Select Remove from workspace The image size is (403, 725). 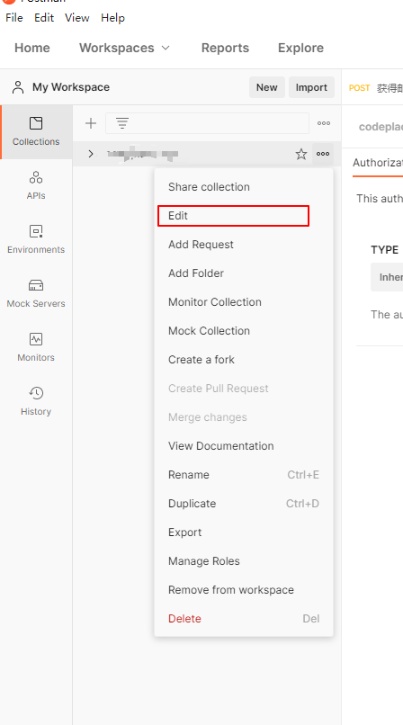click(244, 590)
